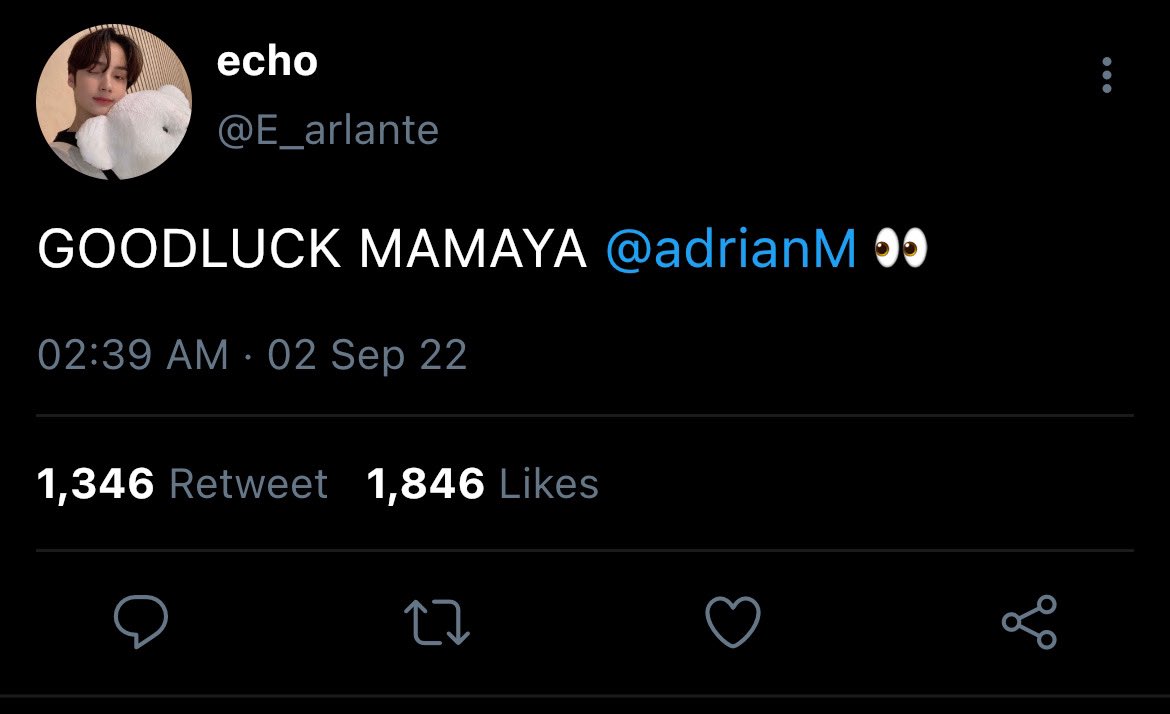Open the Likes label list
The width and height of the screenshot is (1170, 714).
tap(548, 484)
